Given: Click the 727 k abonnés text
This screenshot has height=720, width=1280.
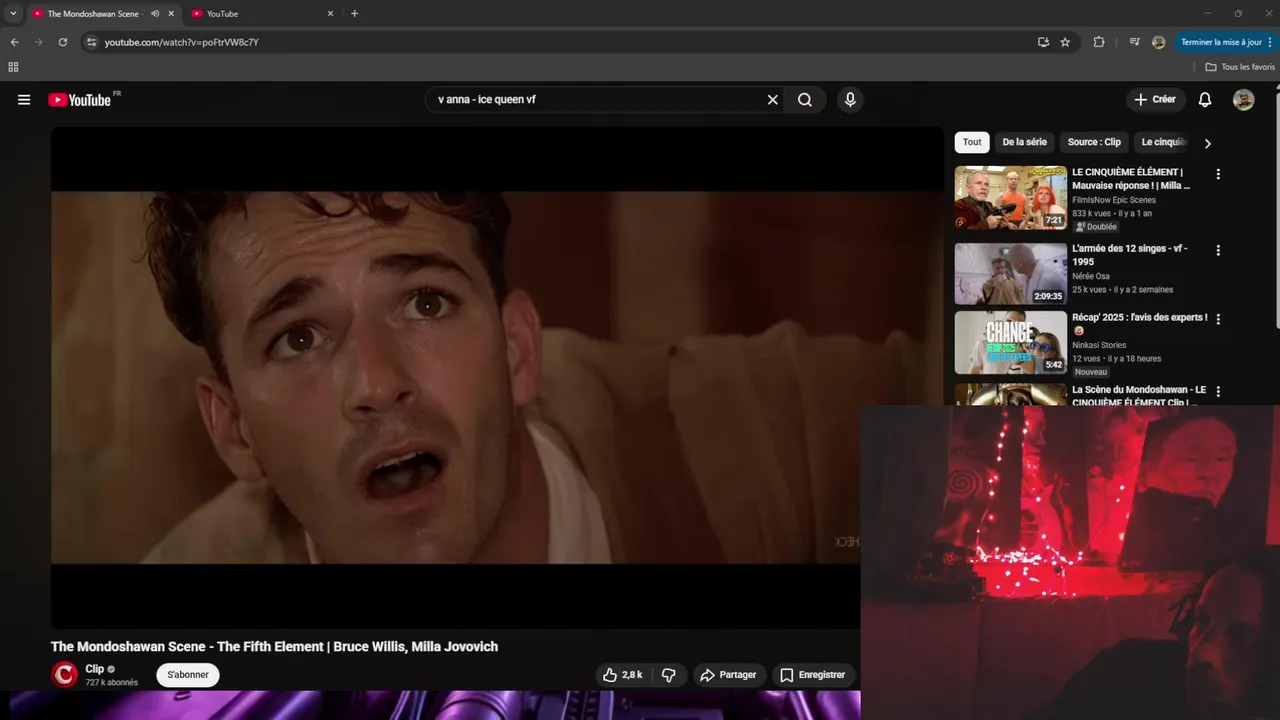Looking at the screenshot, I should [111, 683].
